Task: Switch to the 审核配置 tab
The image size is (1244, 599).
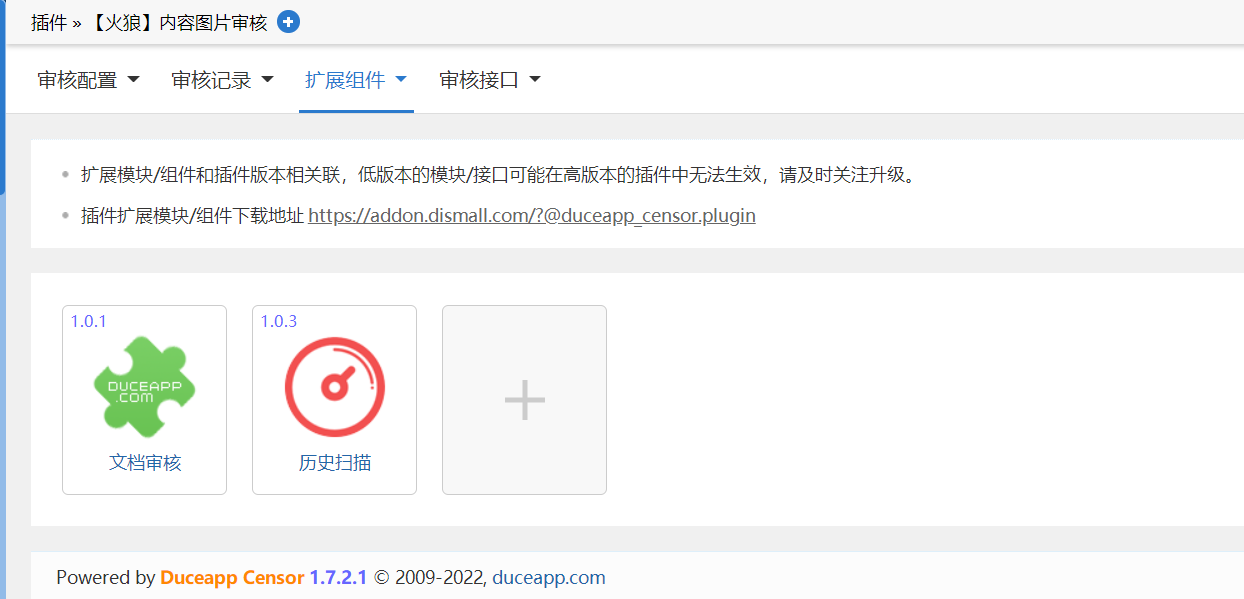Action: [x=78, y=79]
